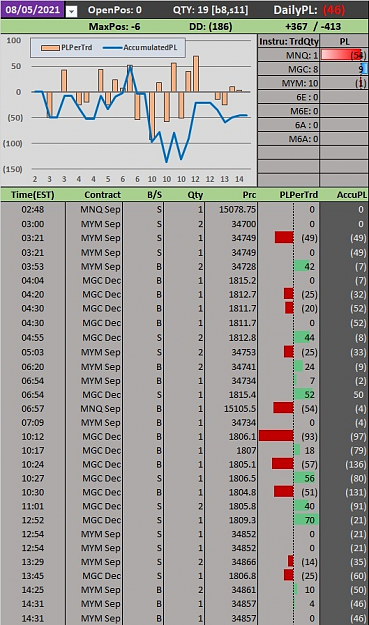Select the 13:45 time cell
Image resolution: width=369 pixels, height=625 pixels.
tap(33, 576)
